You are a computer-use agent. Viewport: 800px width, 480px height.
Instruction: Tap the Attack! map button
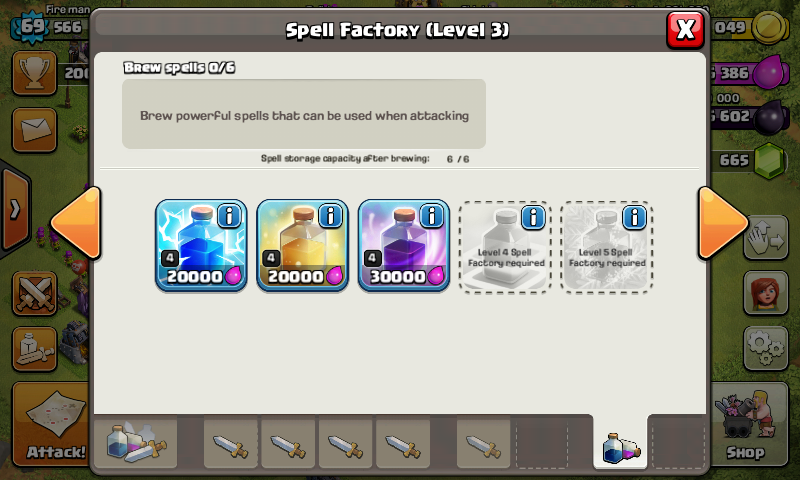point(52,423)
